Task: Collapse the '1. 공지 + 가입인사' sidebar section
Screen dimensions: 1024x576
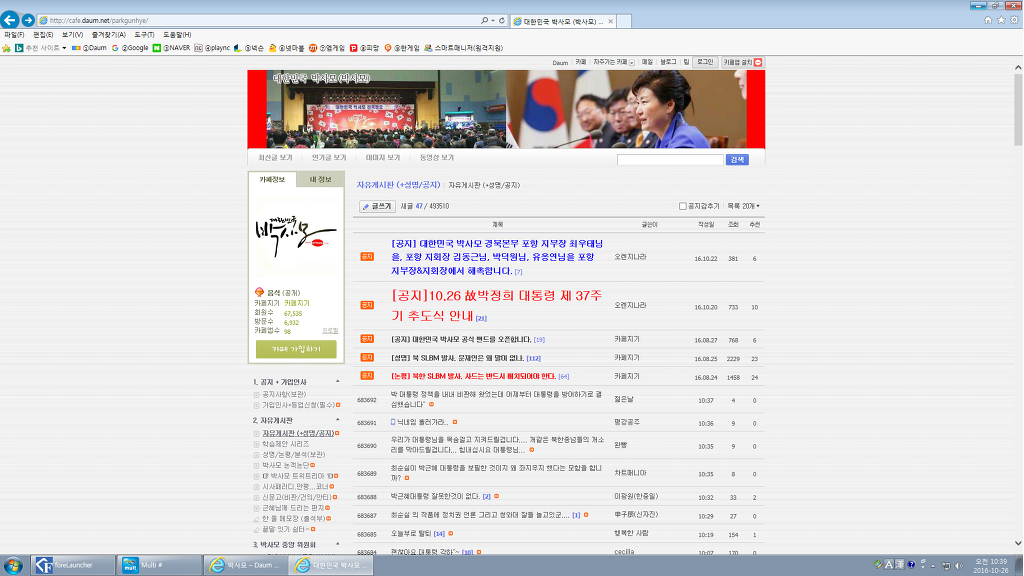Action: [x=337, y=382]
